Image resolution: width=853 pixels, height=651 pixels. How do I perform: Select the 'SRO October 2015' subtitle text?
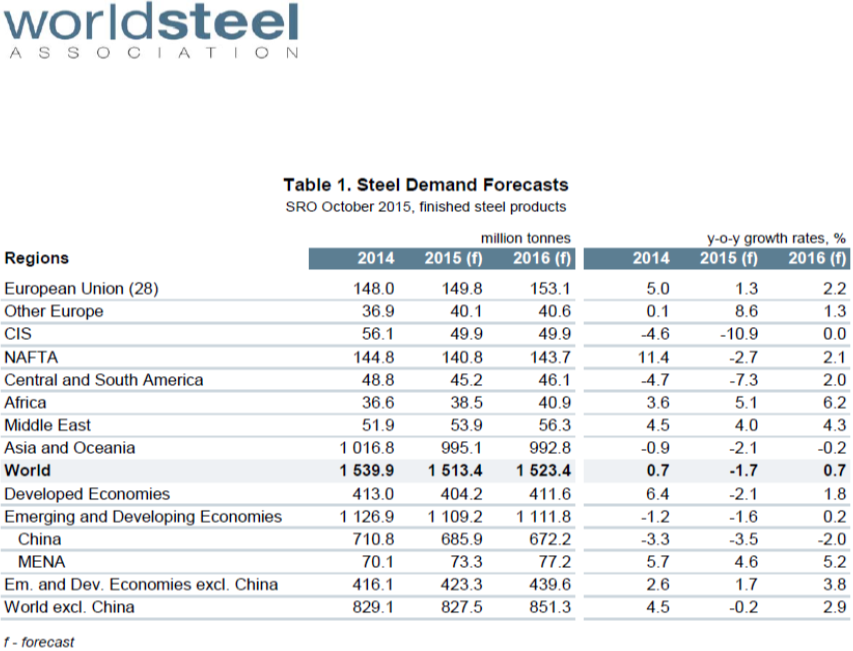tap(425, 207)
